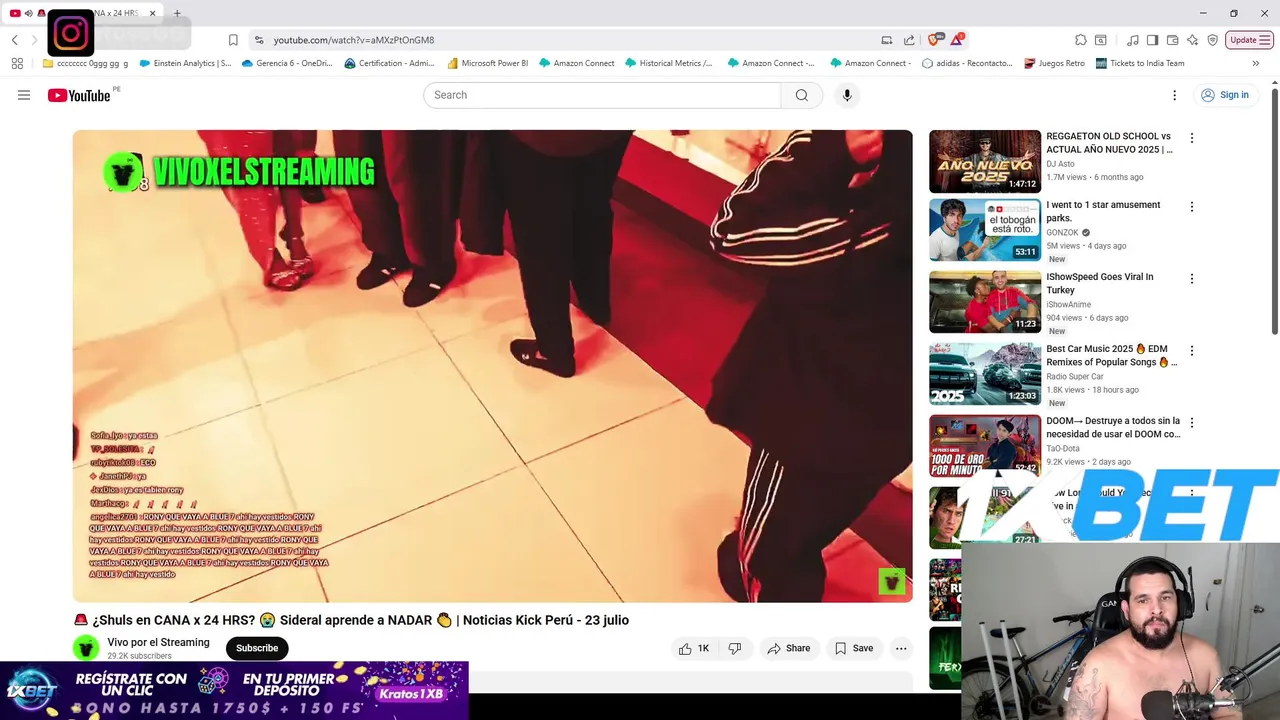
Task: Close the current YouTube tab
Action: pos(153,13)
